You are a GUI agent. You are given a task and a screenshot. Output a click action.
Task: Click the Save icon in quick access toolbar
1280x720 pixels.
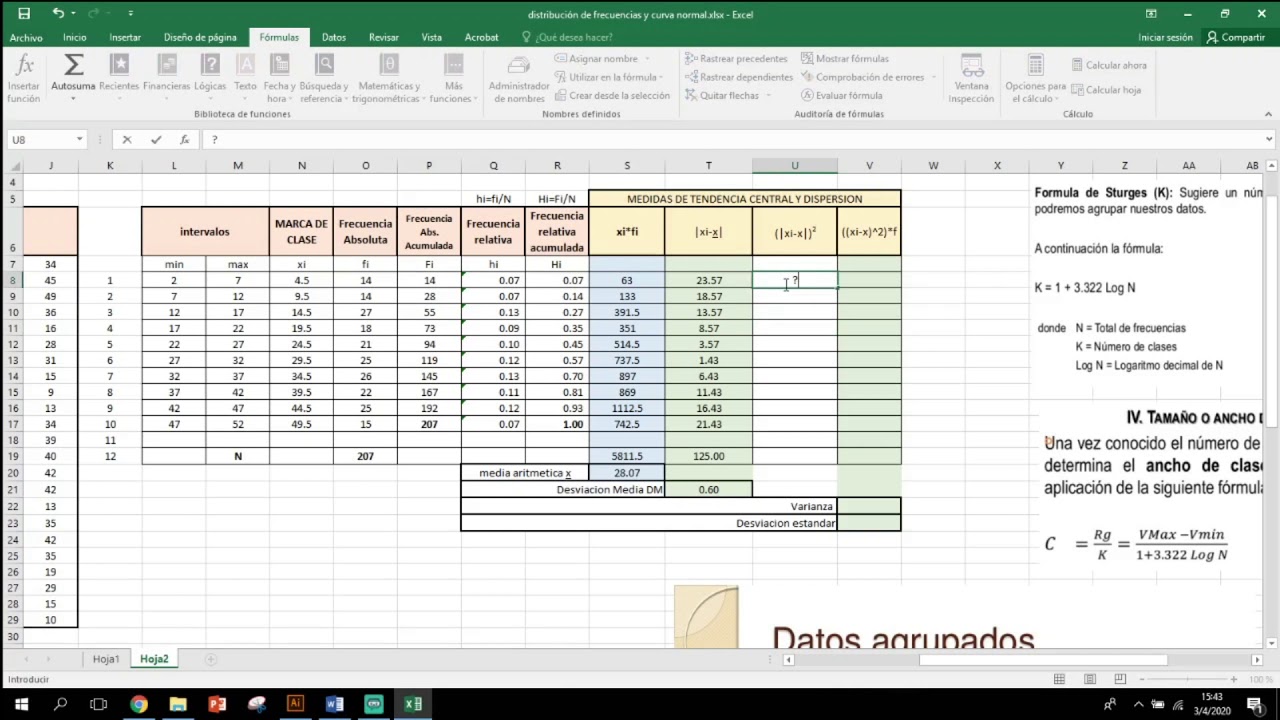(x=24, y=14)
